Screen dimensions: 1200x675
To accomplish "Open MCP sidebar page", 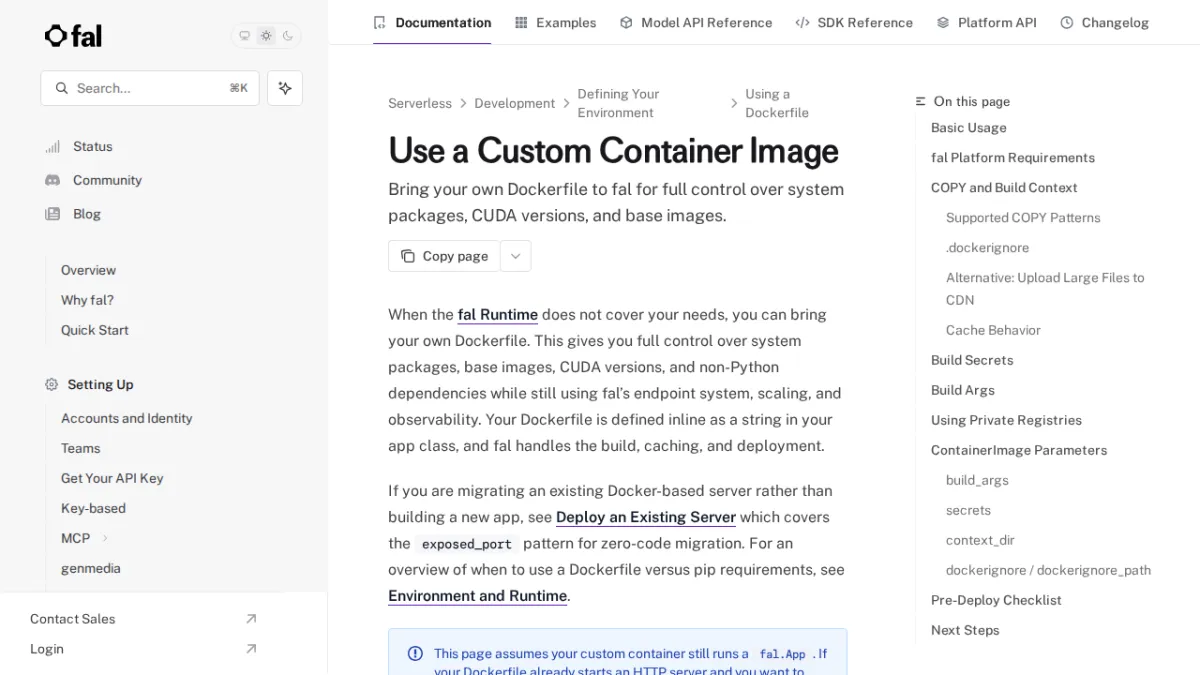I will [76, 538].
